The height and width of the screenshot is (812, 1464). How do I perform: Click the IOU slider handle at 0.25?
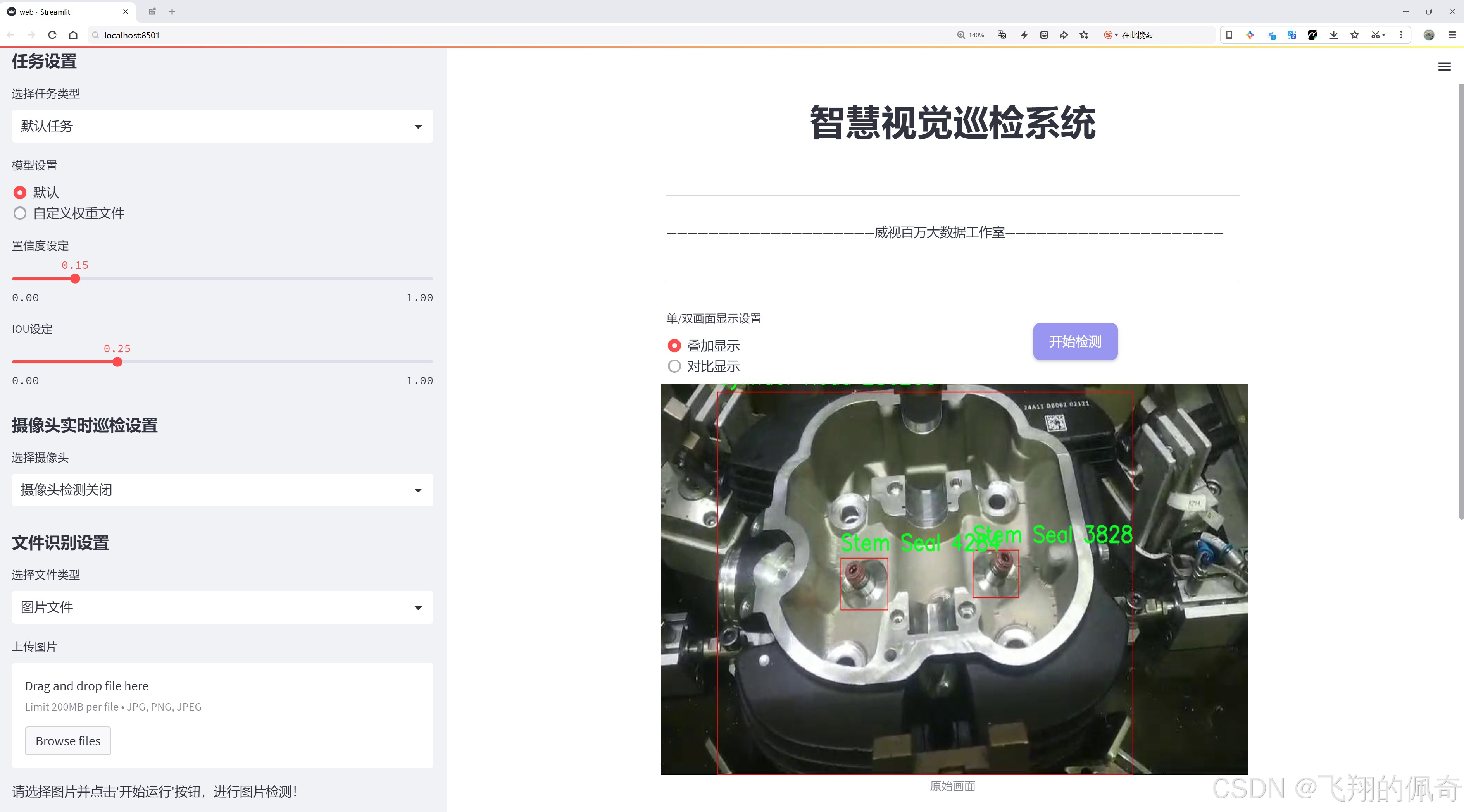(117, 362)
